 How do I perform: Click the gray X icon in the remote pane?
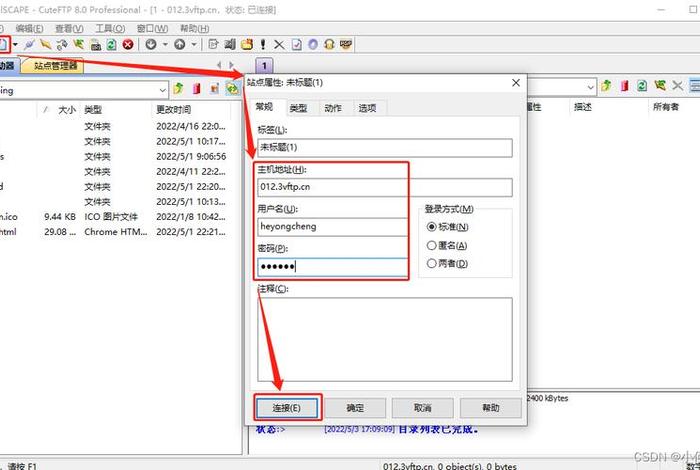pos(678,85)
